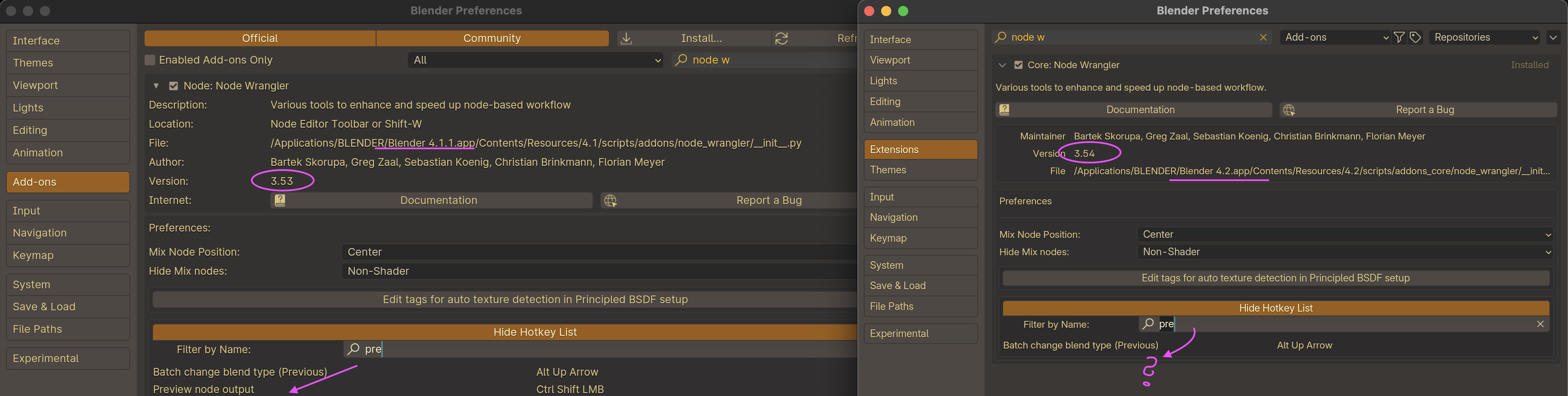Focus the "node w" search field in front window

click(x=1131, y=38)
